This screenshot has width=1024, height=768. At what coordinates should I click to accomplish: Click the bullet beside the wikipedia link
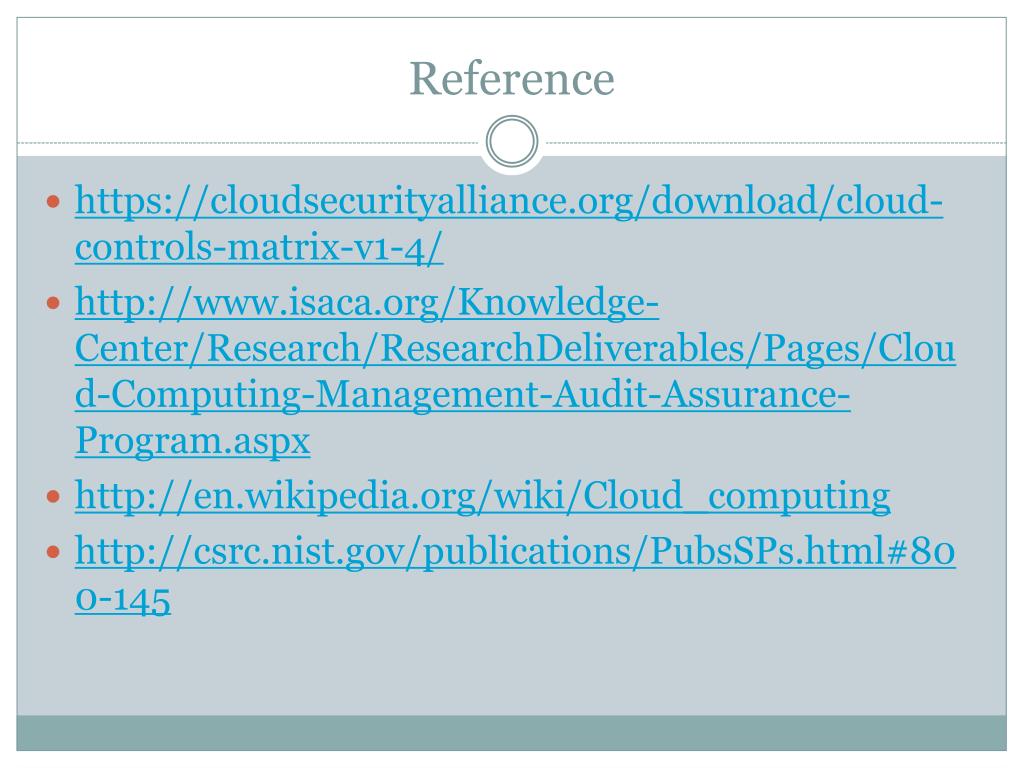coord(54,497)
